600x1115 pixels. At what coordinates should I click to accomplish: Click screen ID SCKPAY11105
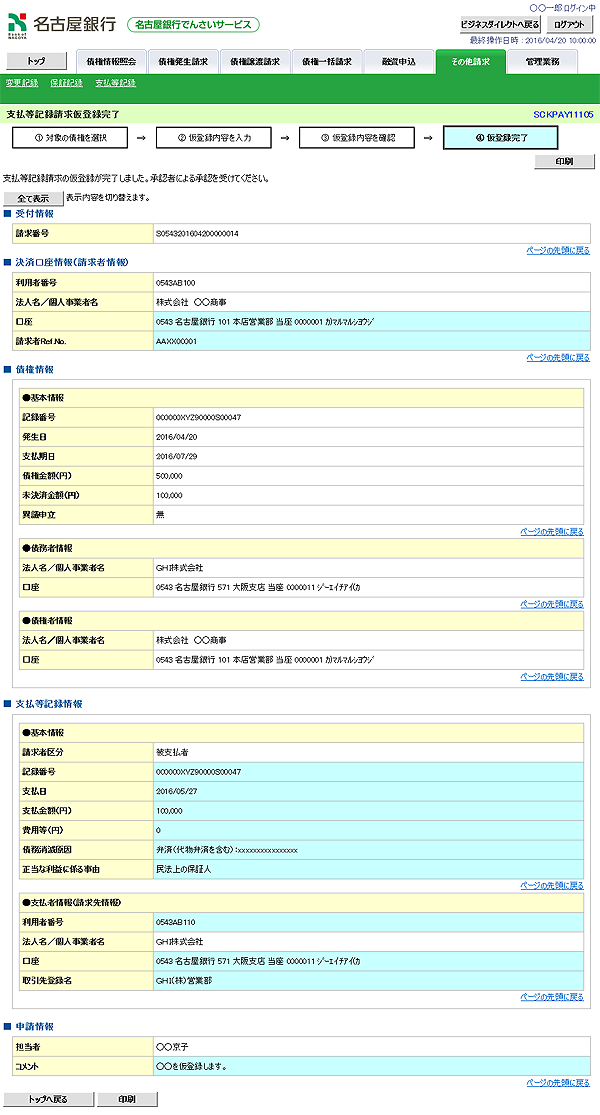click(x=563, y=114)
